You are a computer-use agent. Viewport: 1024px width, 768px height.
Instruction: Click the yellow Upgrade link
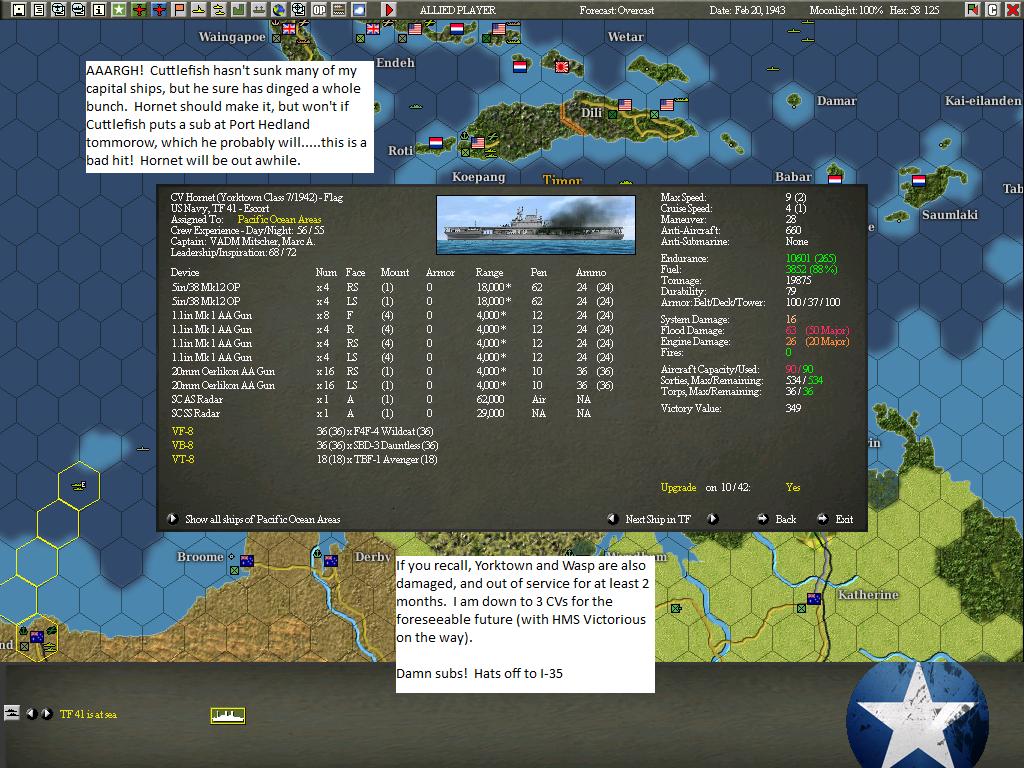678,488
